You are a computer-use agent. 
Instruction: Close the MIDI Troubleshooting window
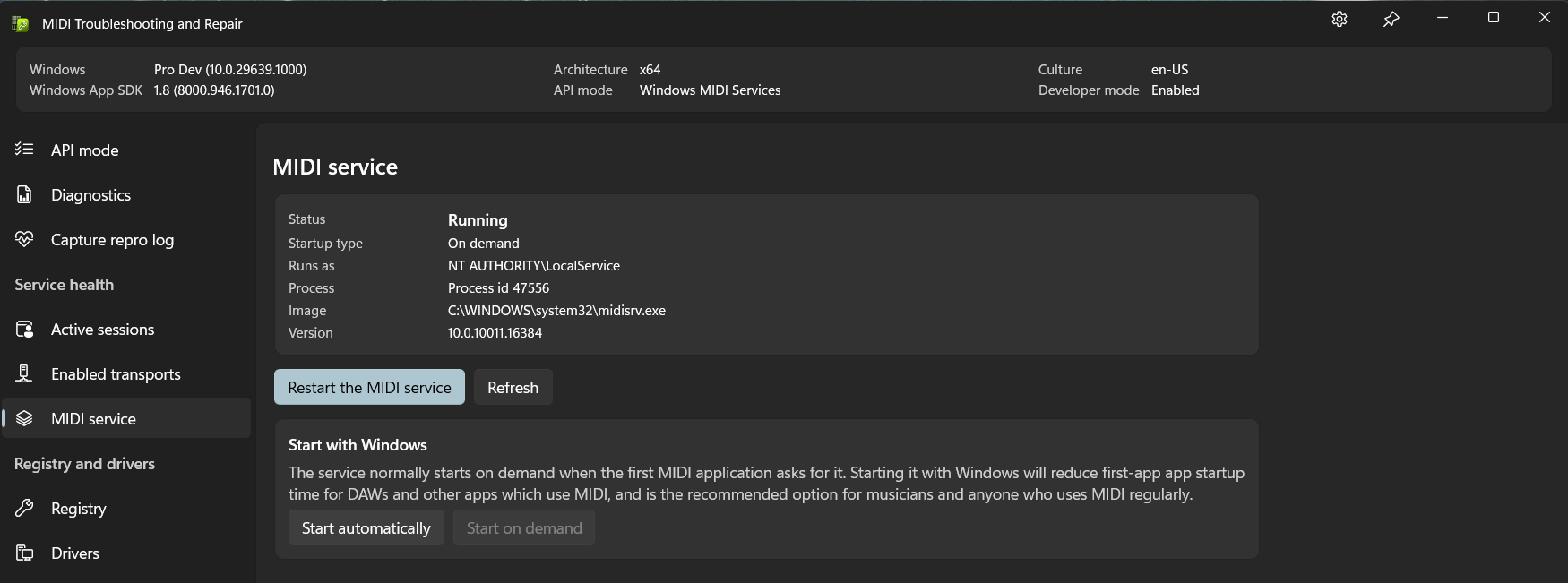[x=1545, y=18]
